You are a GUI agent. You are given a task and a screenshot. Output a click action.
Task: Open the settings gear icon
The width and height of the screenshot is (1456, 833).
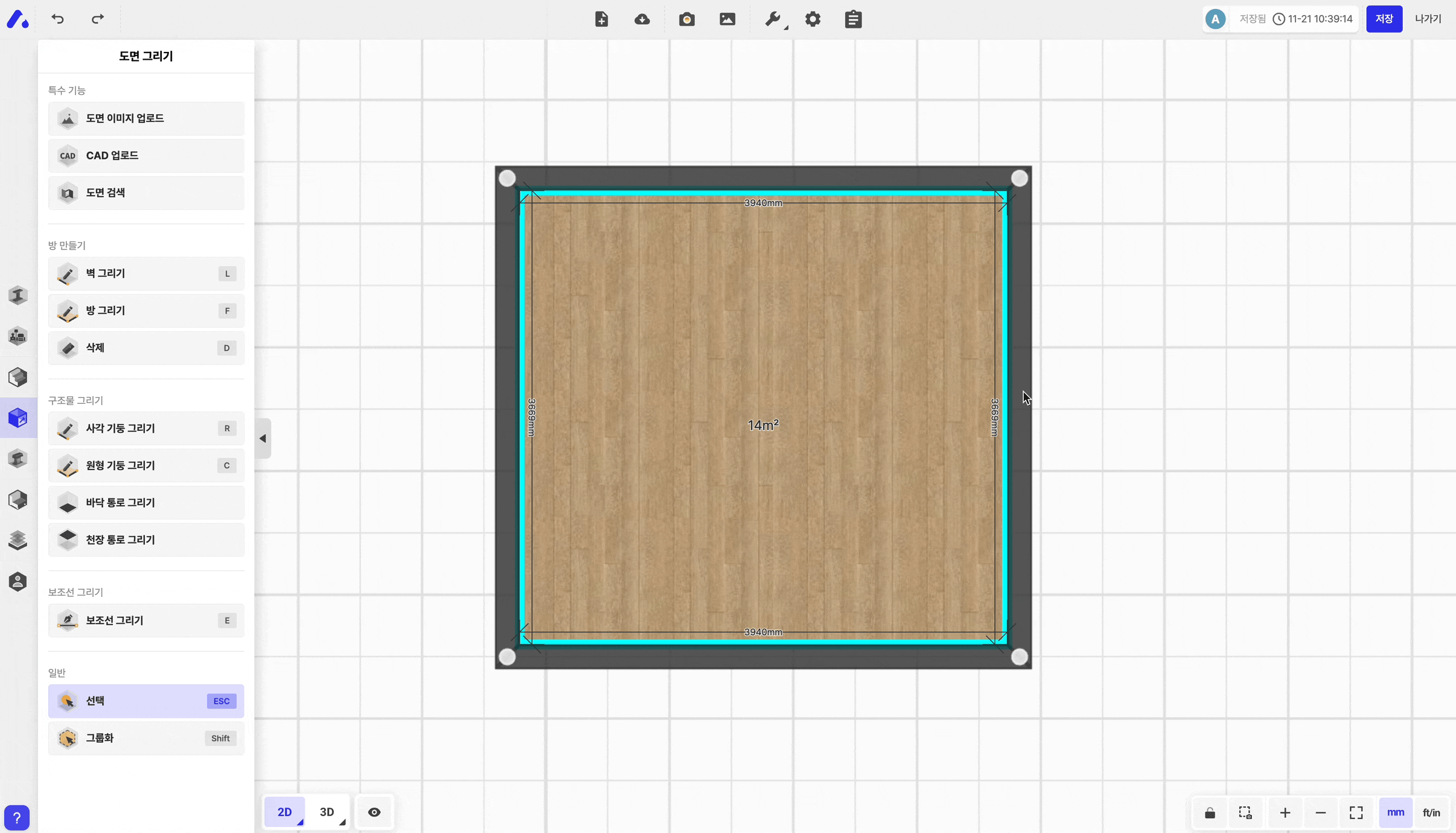pyautogui.click(x=813, y=19)
